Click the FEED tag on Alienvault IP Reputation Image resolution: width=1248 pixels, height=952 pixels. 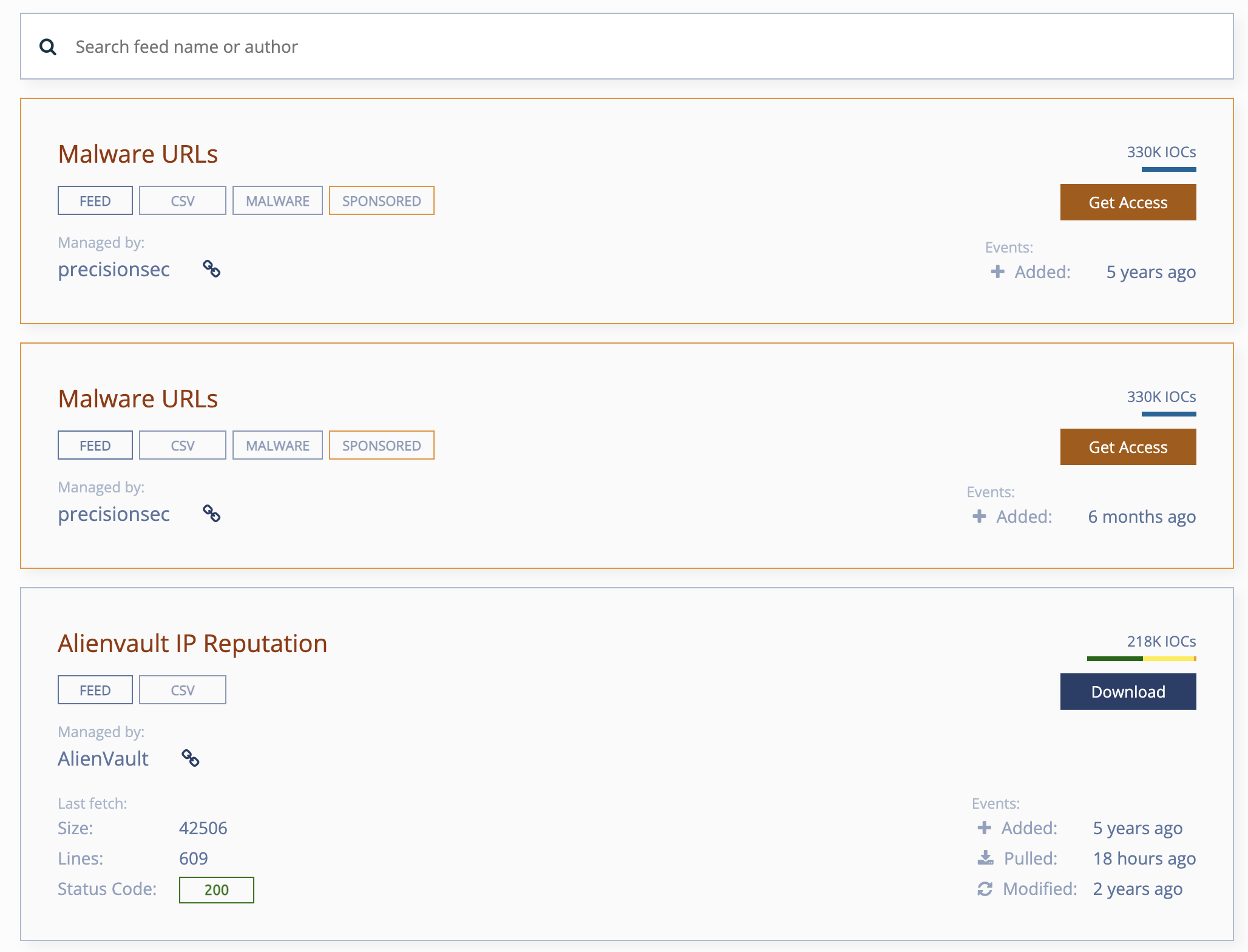[x=95, y=690]
